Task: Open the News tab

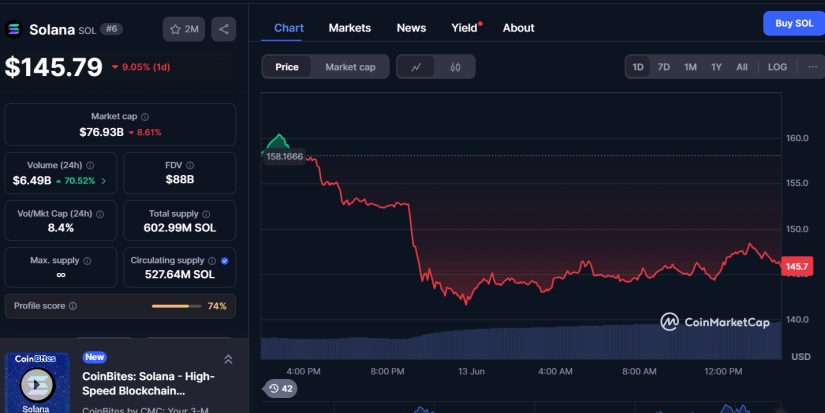Action: 411,28
